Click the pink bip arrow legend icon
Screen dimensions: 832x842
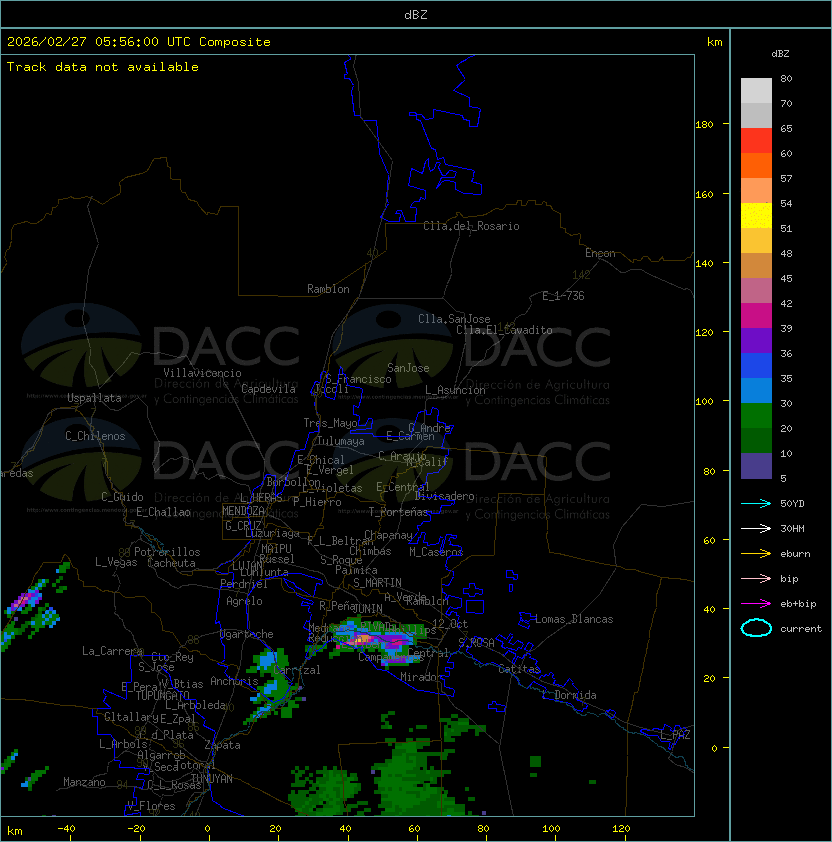(x=756, y=578)
